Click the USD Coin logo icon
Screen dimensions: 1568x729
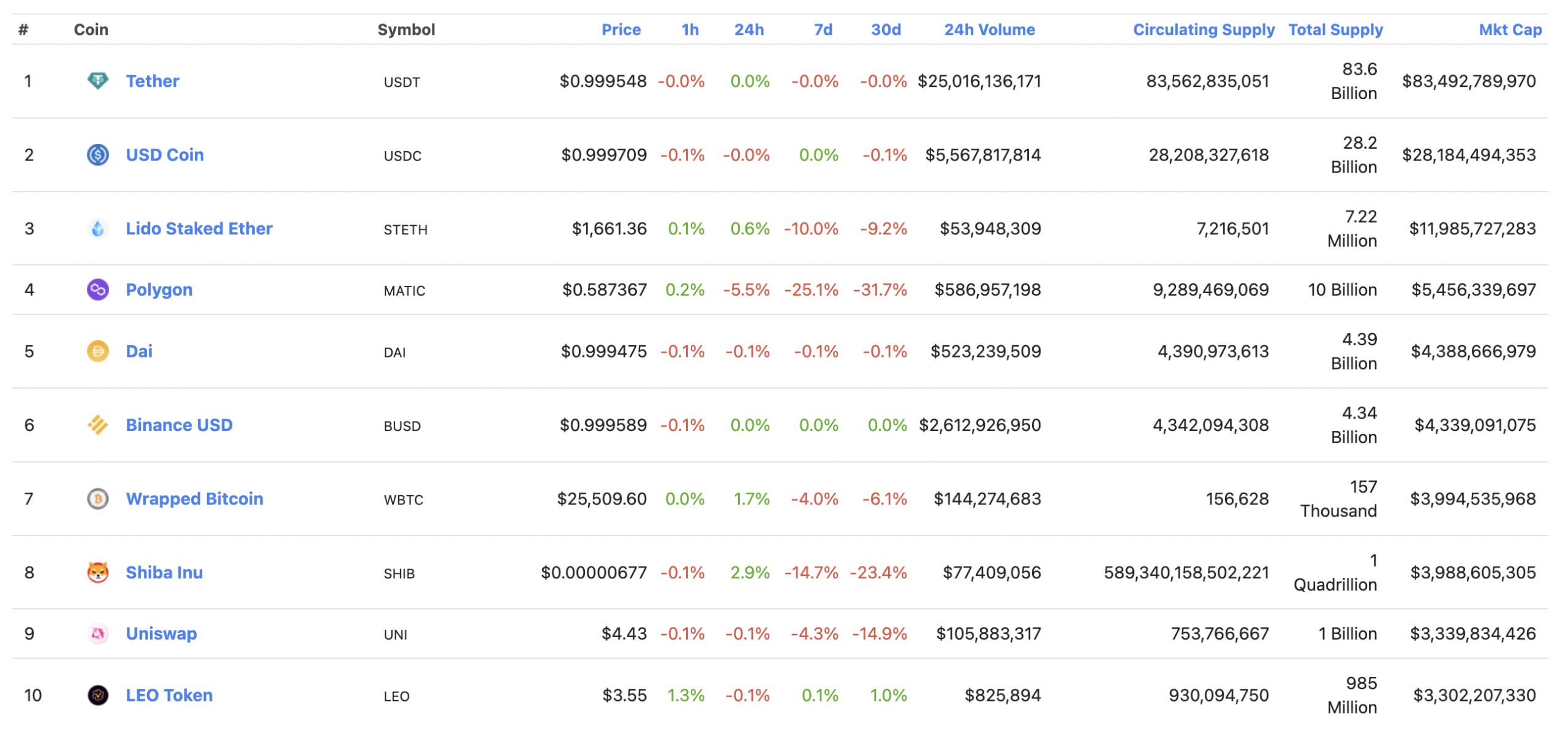click(99, 154)
